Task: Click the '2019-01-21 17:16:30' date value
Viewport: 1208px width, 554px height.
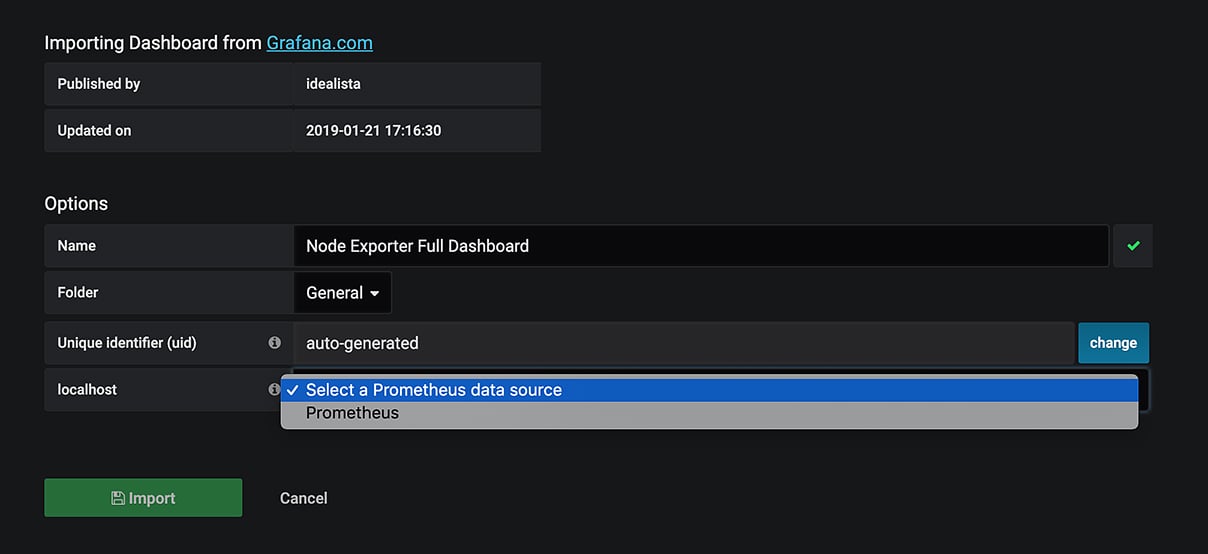Action: point(374,131)
